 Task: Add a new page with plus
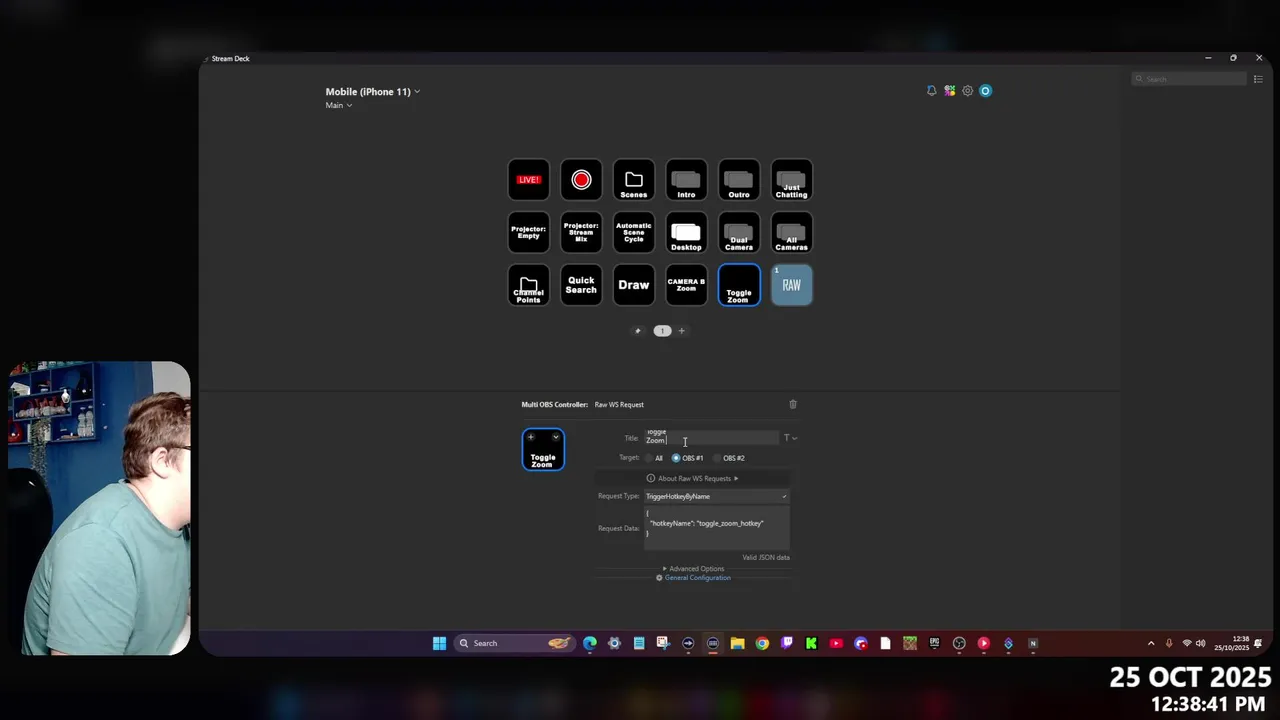point(682,331)
